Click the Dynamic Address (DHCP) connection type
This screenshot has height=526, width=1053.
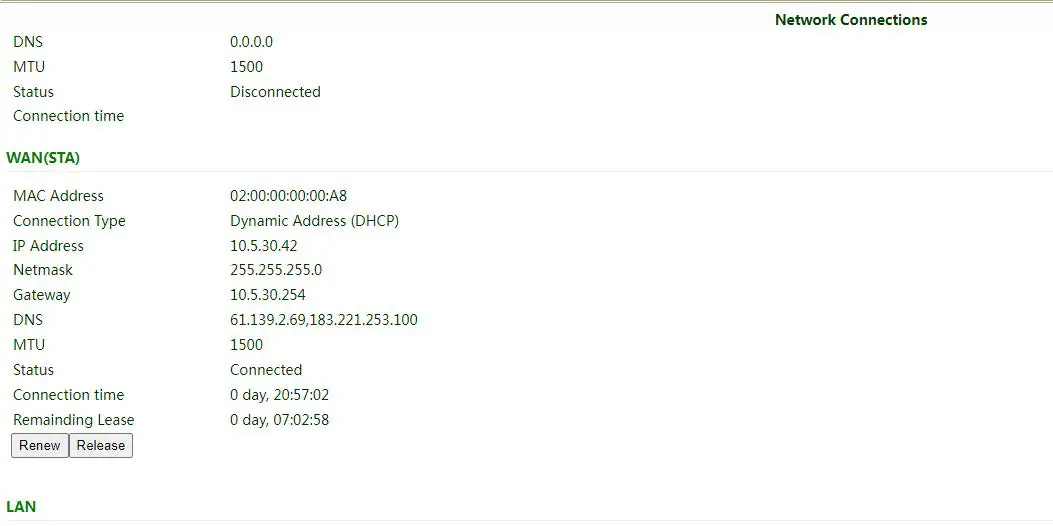(314, 221)
